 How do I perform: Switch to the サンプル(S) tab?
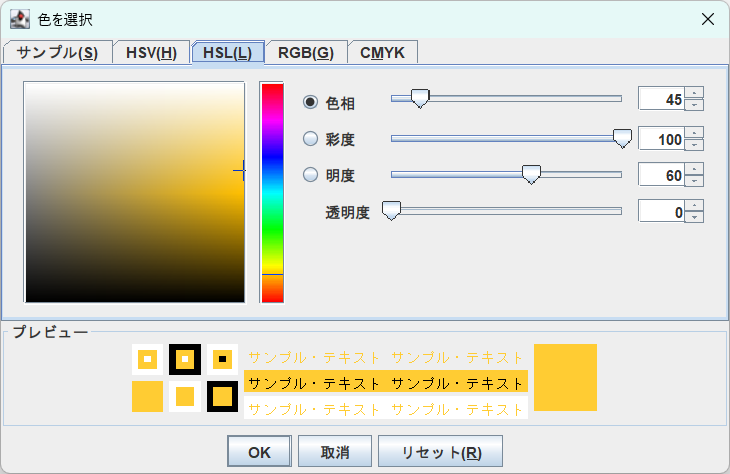[57, 52]
